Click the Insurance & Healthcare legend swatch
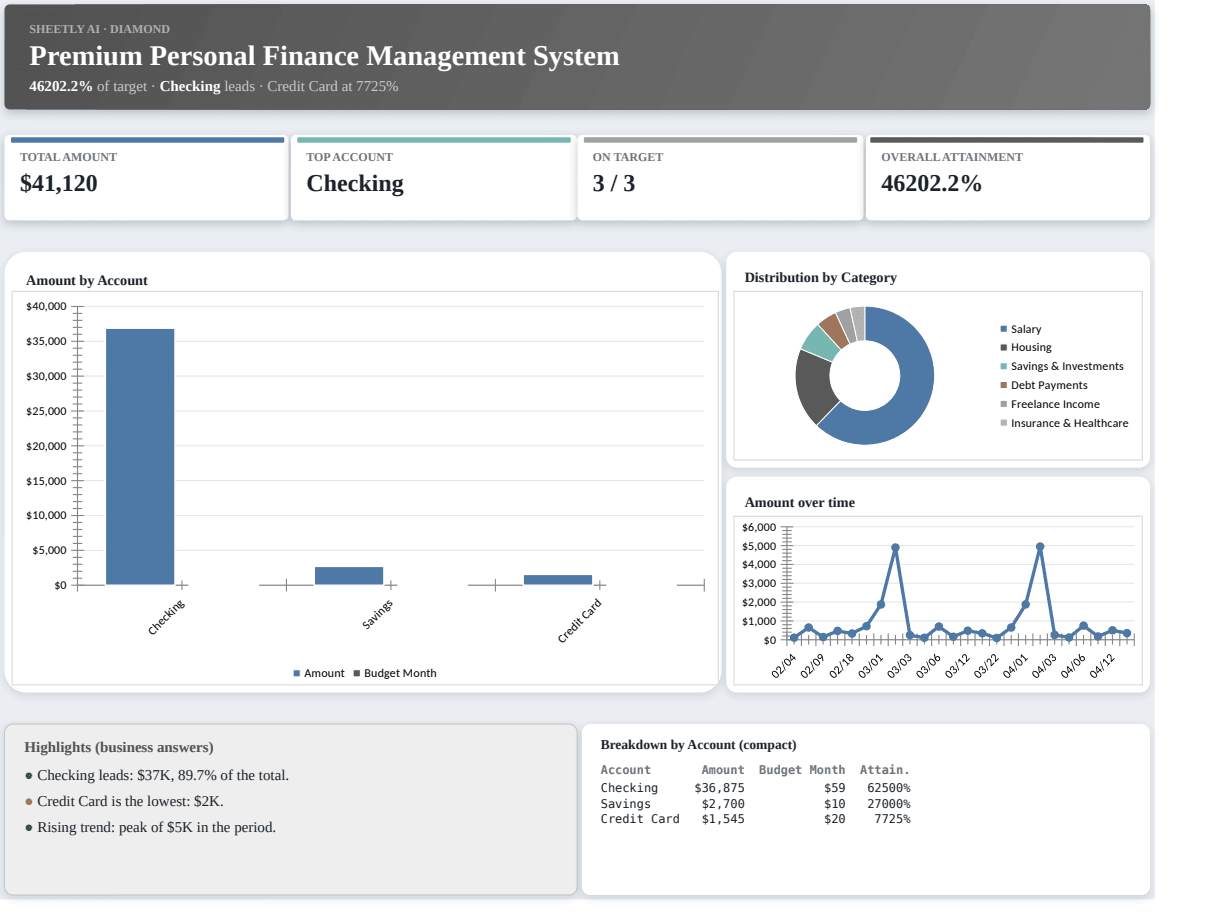 click(x=1003, y=423)
